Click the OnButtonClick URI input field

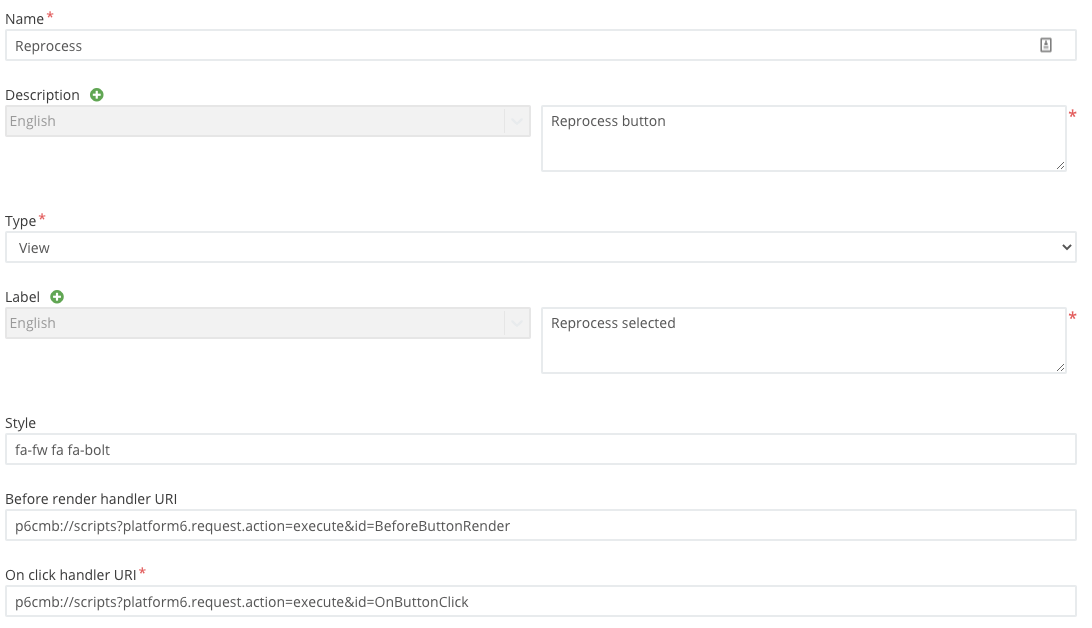pos(540,602)
